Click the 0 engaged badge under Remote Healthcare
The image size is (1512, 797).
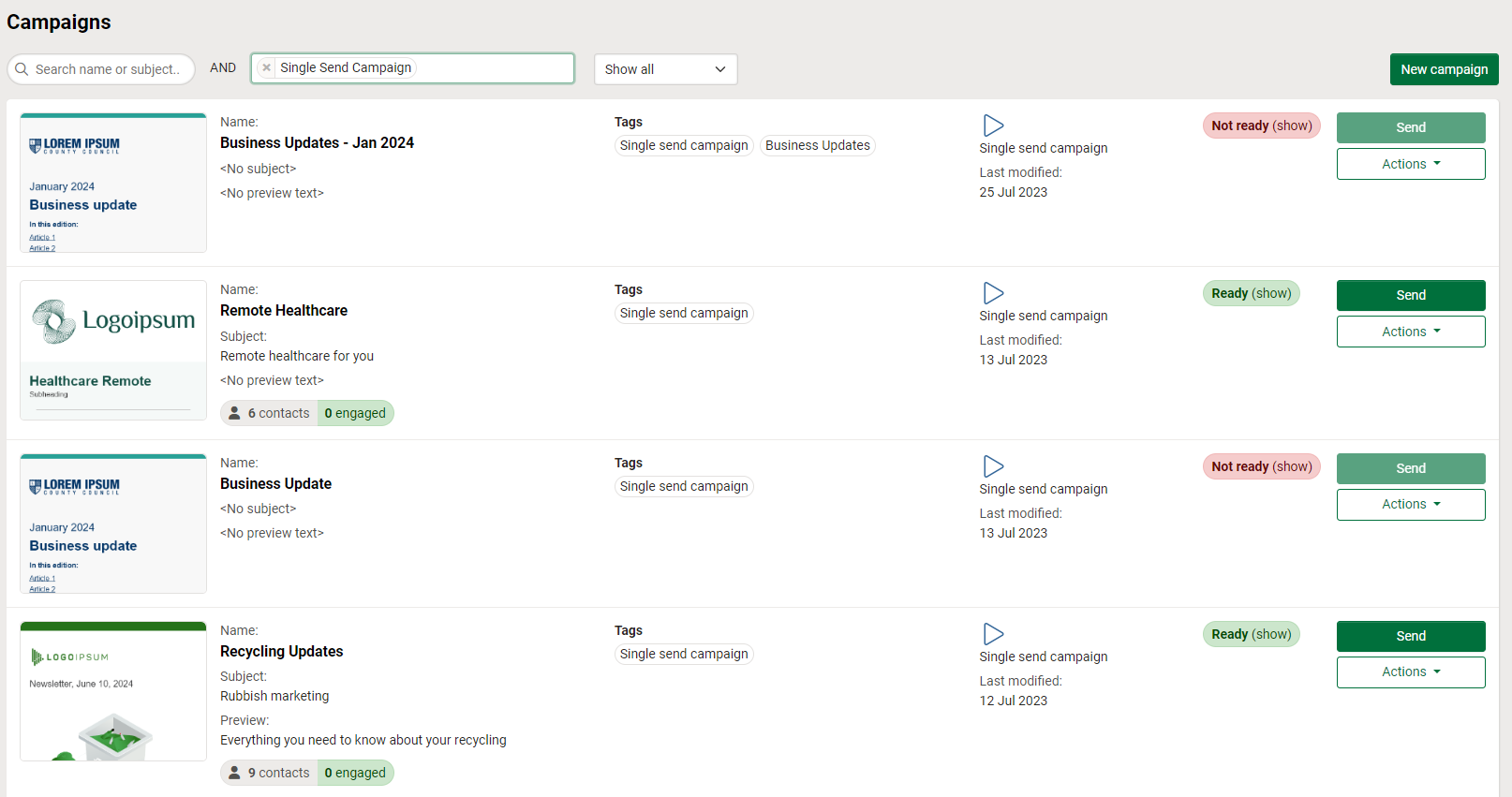(356, 413)
